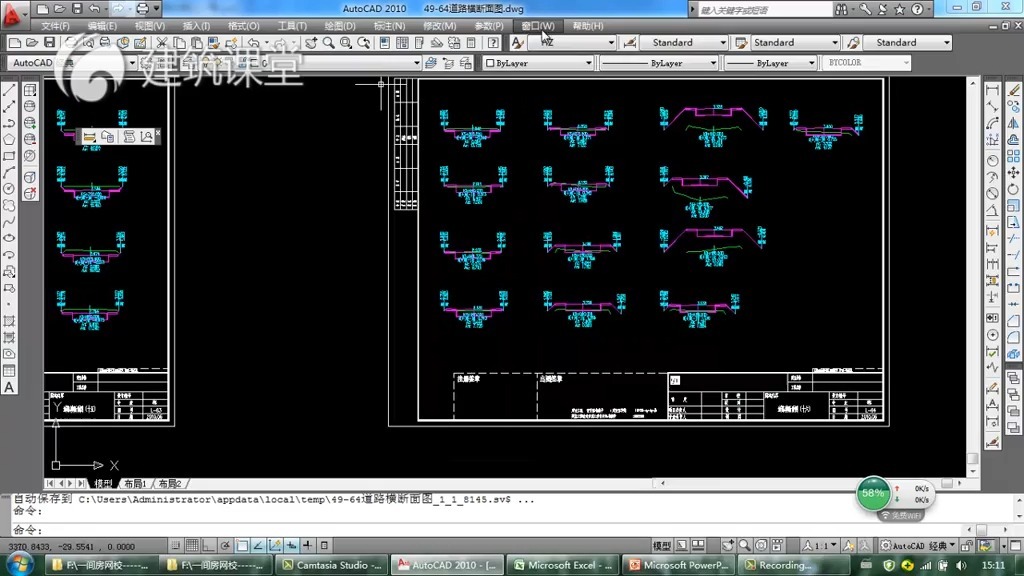Select the Polygon tool in the draw toolbar
The width and height of the screenshot is (1024, 576).
[x=9, y=140]
